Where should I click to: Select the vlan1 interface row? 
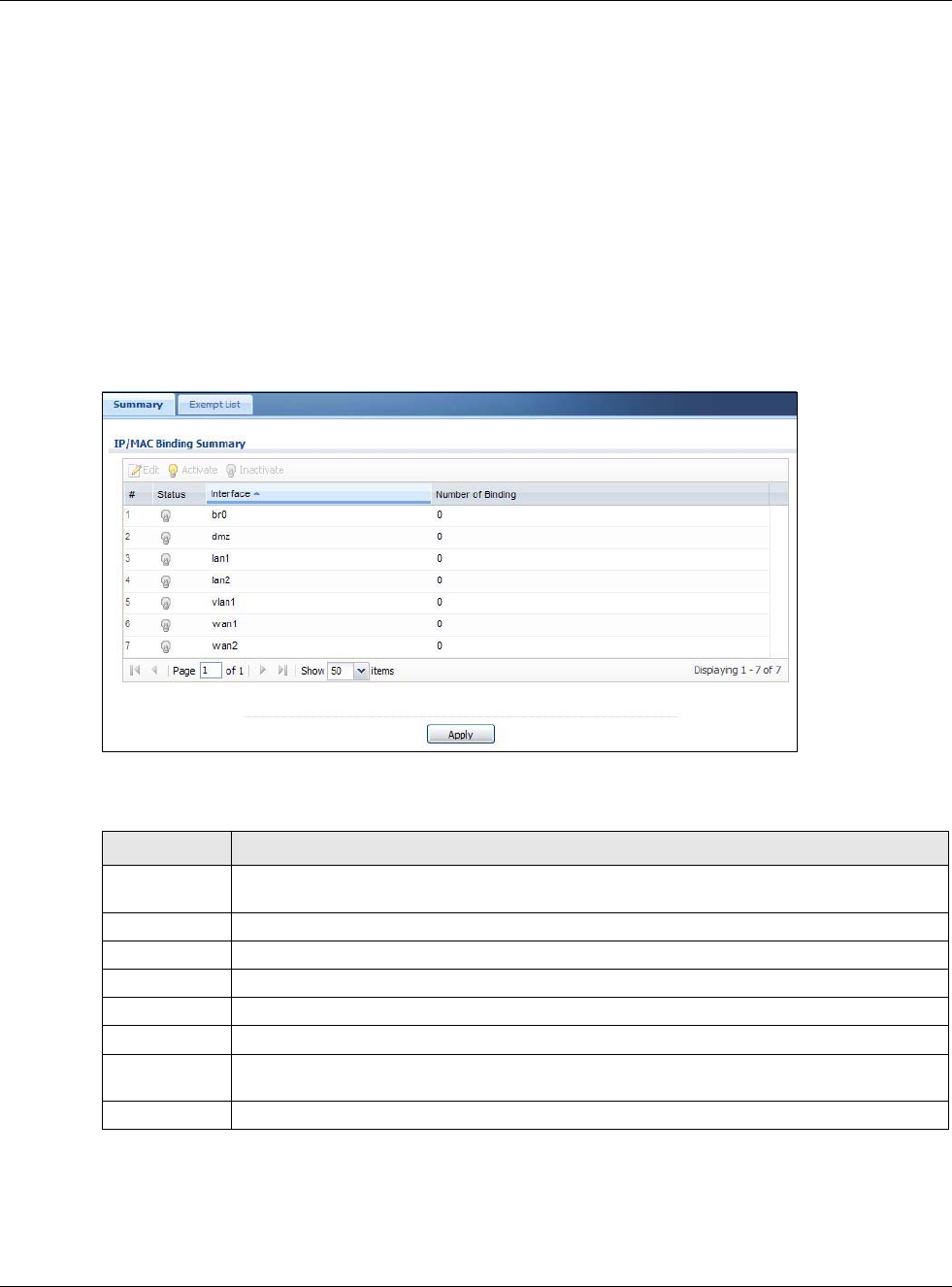[x=446, y=603]
